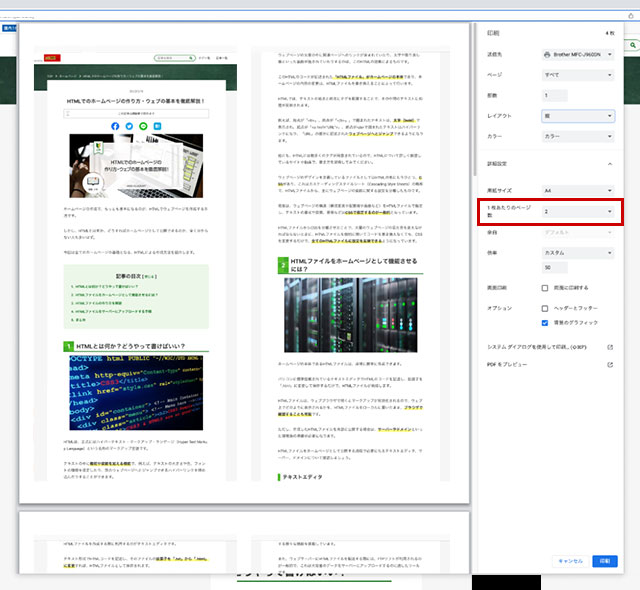Open the レイアウト dropdown

[x=578, y=116]
